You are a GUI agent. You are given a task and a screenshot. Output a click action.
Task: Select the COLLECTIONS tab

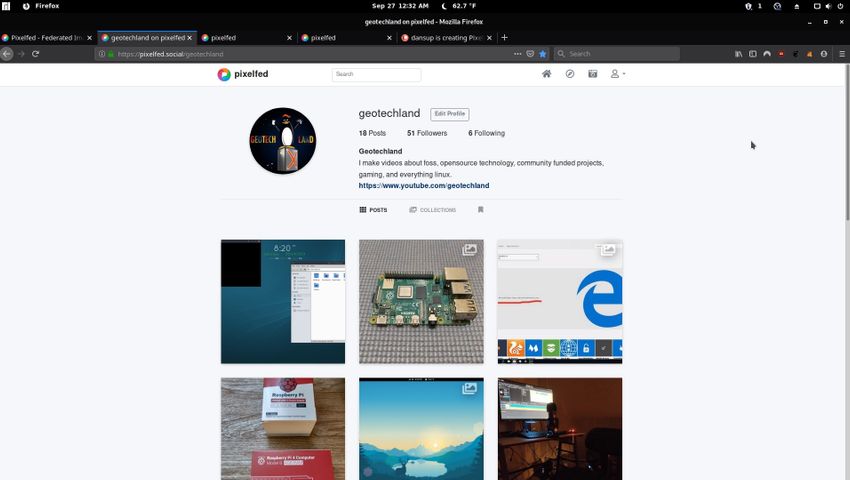click(x=433, y=210)
